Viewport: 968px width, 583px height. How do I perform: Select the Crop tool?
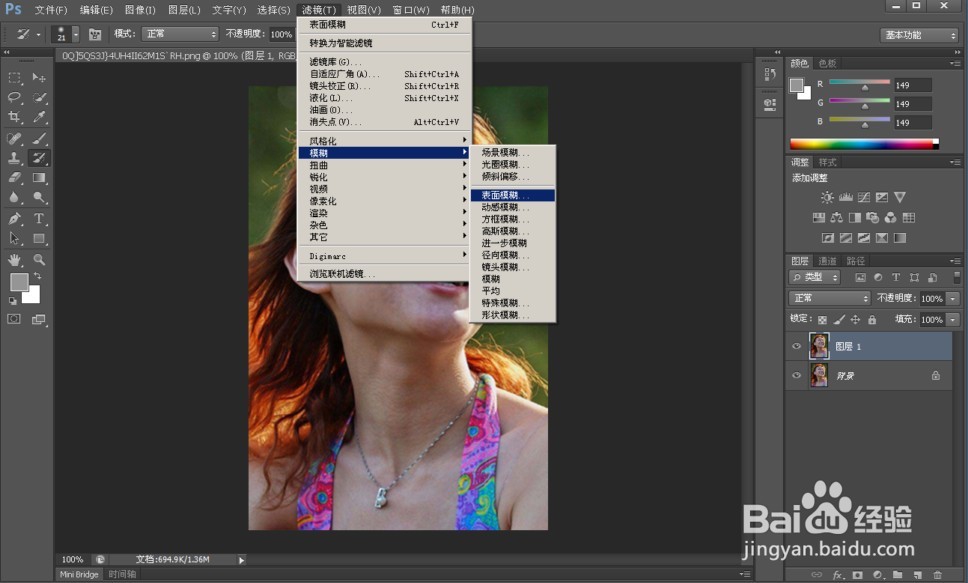(x=15, y=117)
